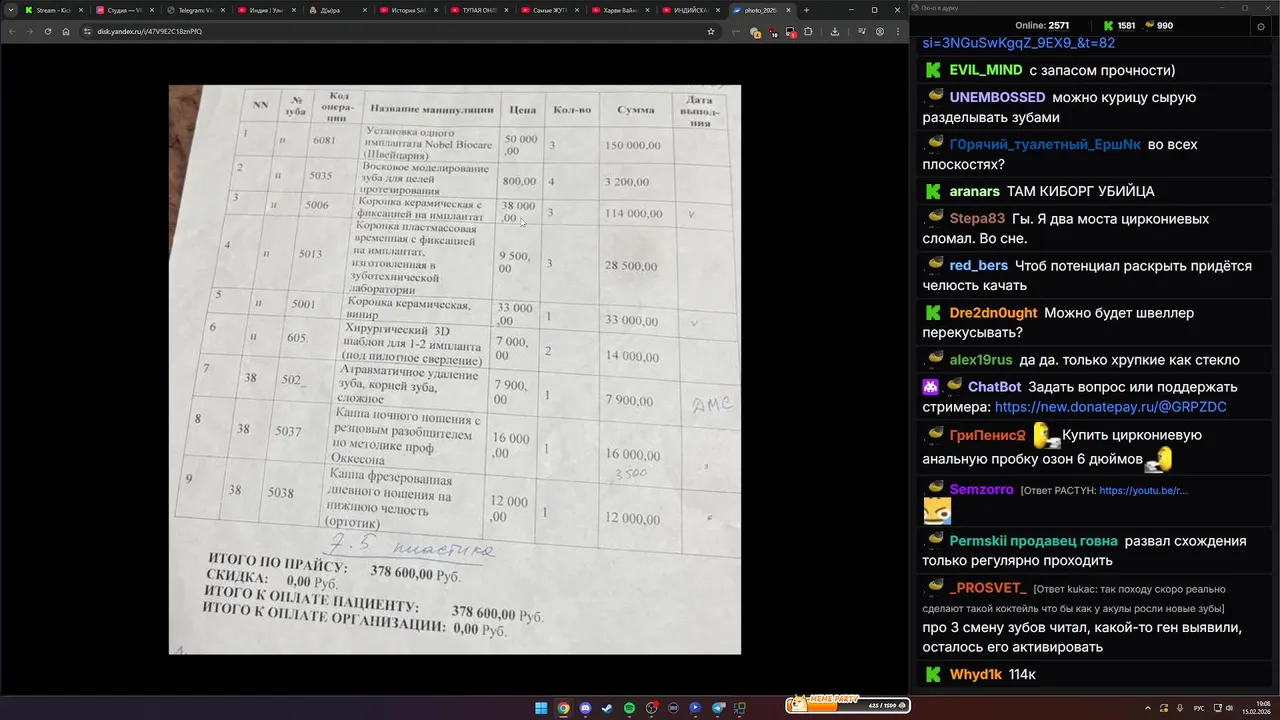Open Steam from the taskbar
The width and height of the screenshot is (1280, 720).
607,708
